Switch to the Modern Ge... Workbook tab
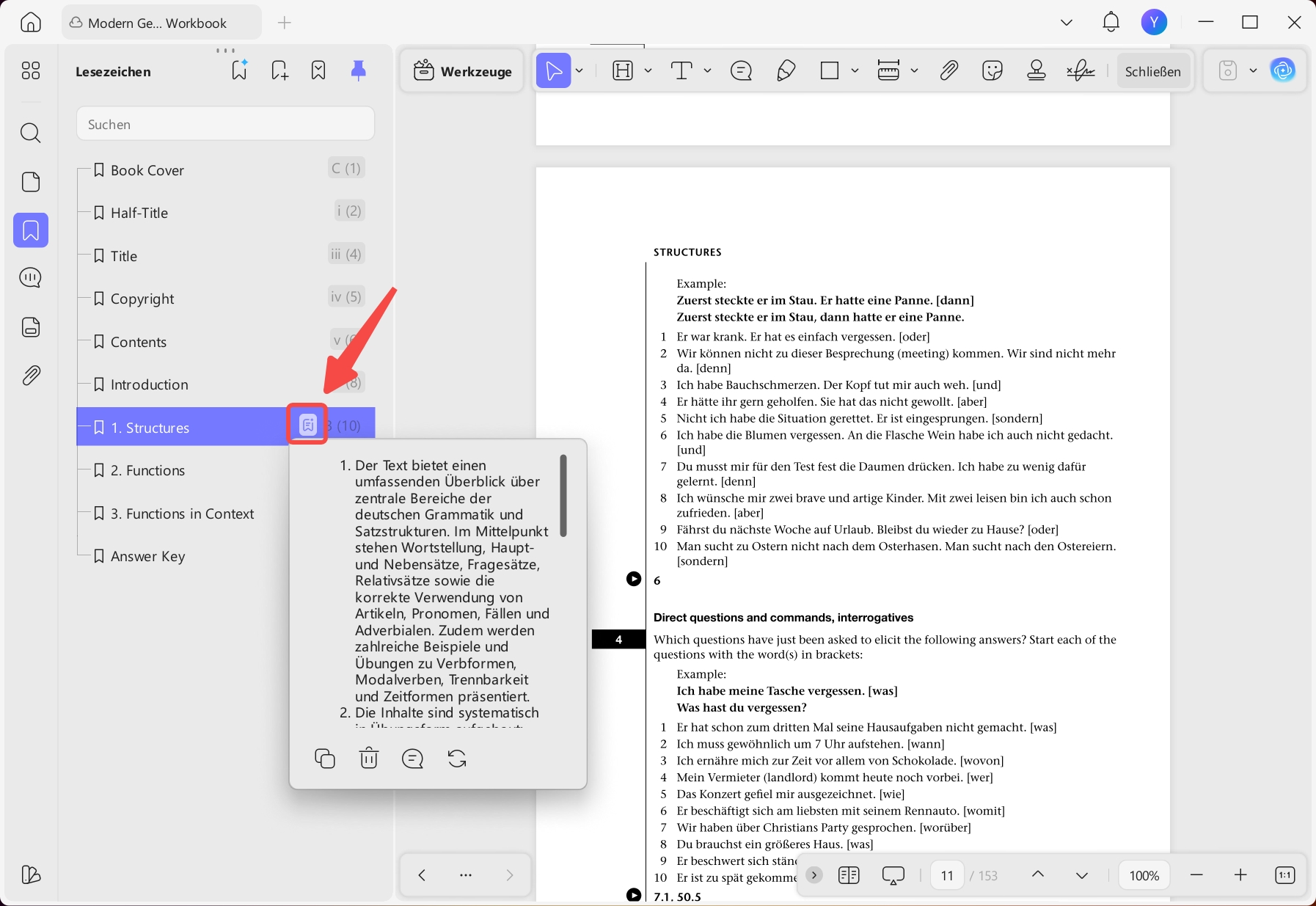The height and width of the screenshot is (906, 1316). pos(161,22)
